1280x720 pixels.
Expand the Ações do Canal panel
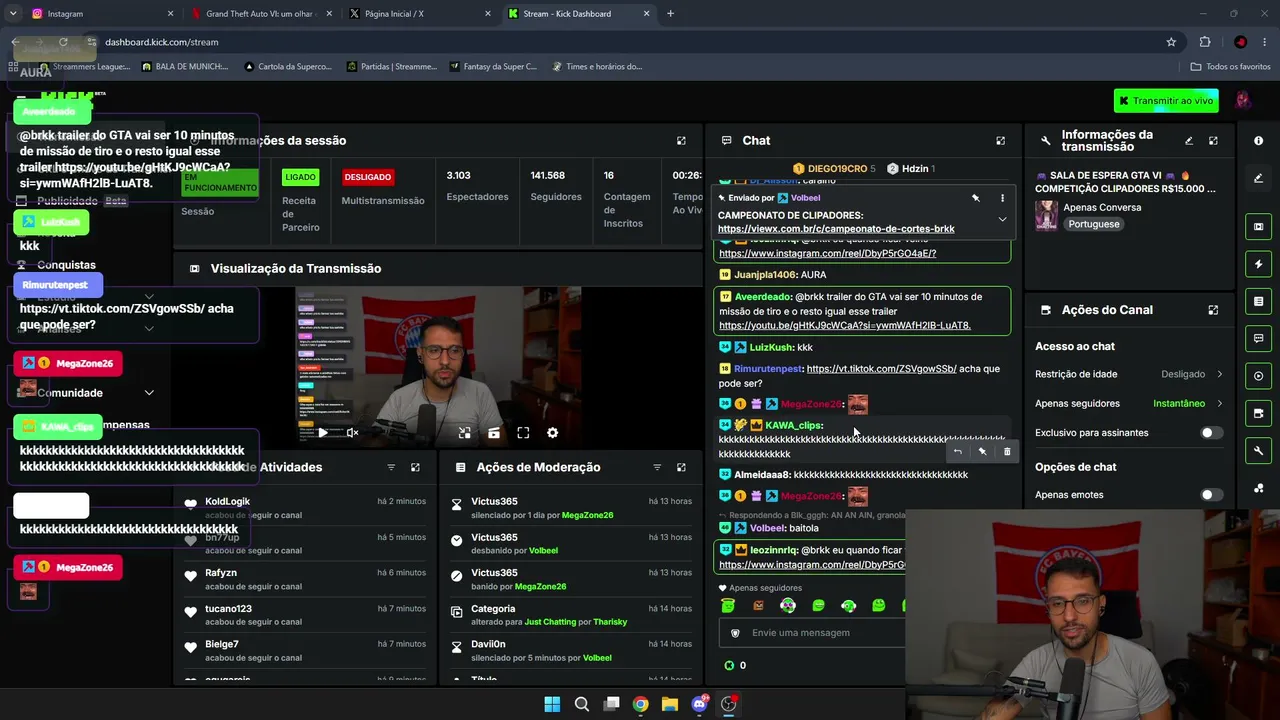pyautogui.click(x=1213, y=310)
